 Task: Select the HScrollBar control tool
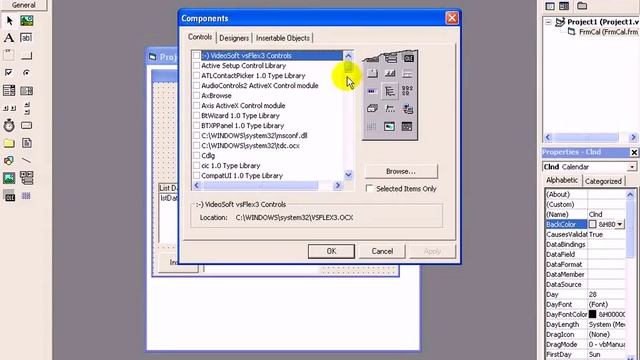(9, 108)
